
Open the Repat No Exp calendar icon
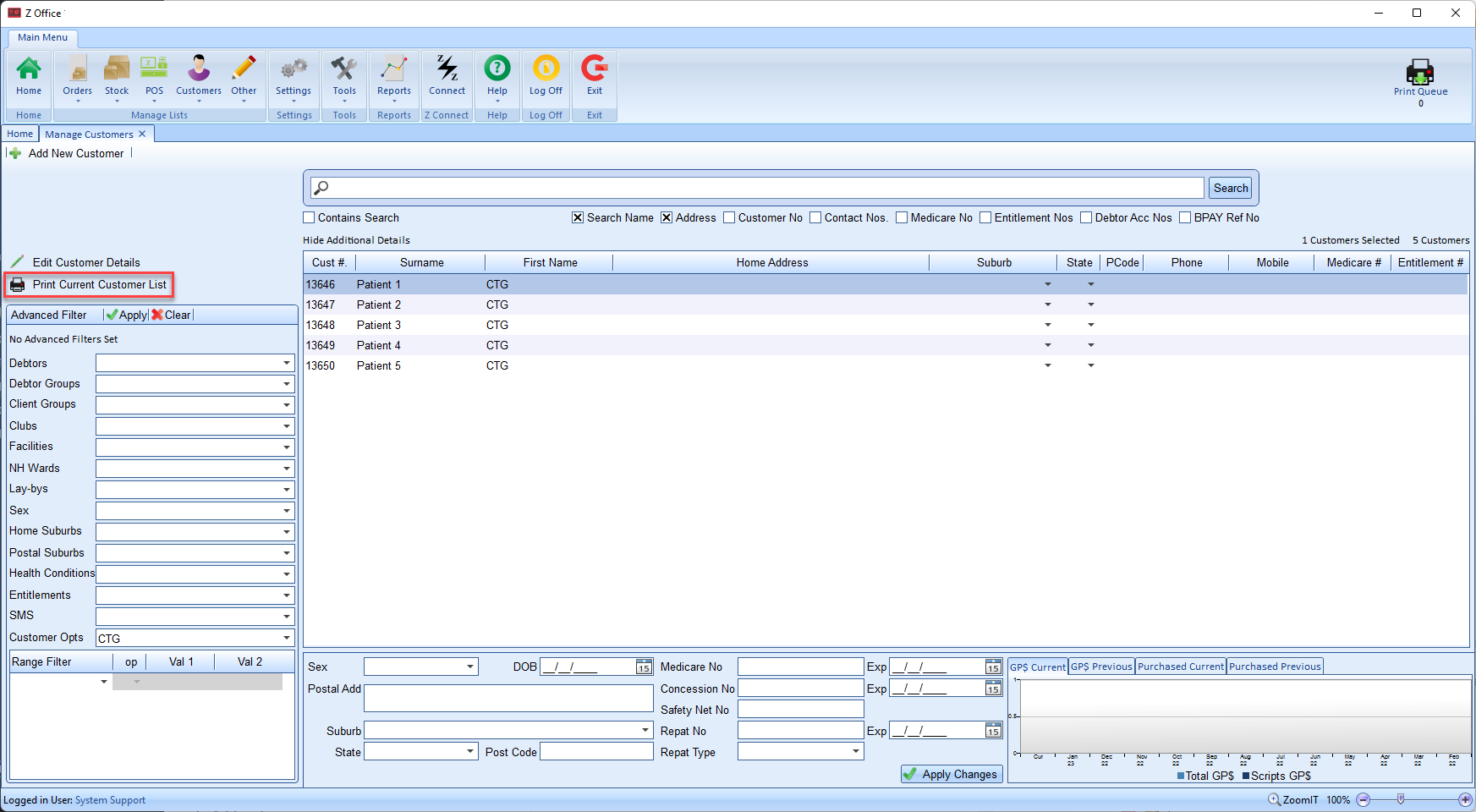(993, 731)
